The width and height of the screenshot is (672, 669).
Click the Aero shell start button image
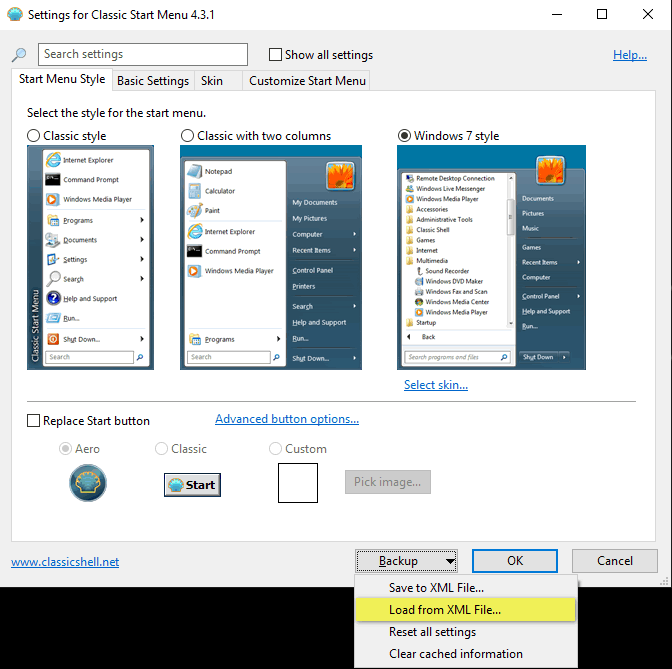pos(88,483)
